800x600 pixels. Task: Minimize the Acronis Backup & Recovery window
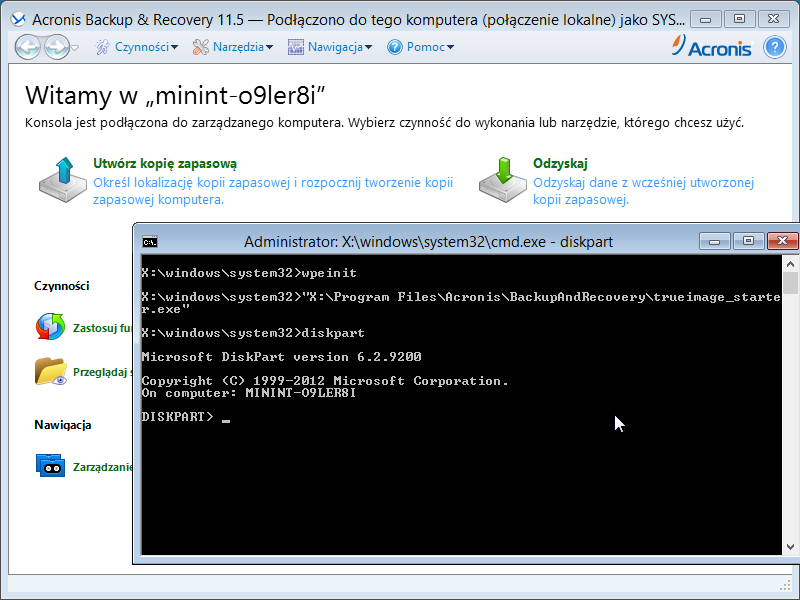pos(706,19)
